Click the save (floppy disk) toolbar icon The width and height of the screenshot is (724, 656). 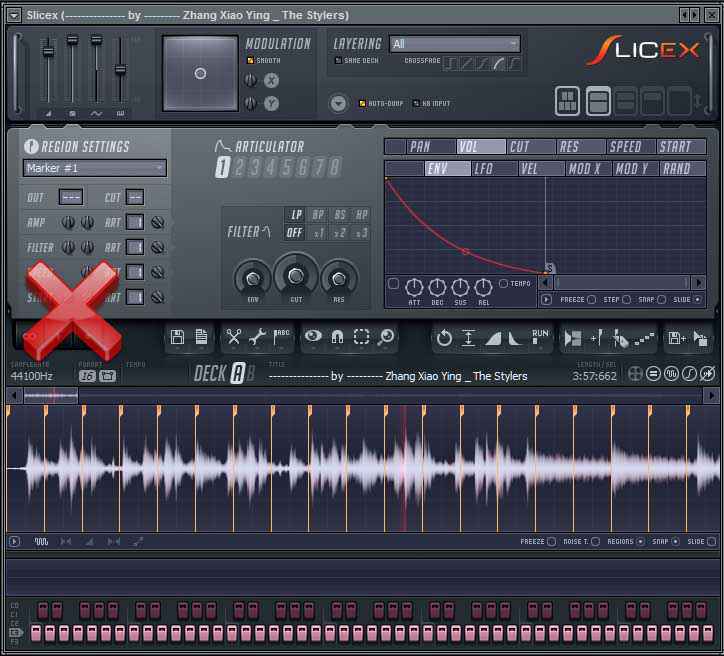tap(178, 338)
